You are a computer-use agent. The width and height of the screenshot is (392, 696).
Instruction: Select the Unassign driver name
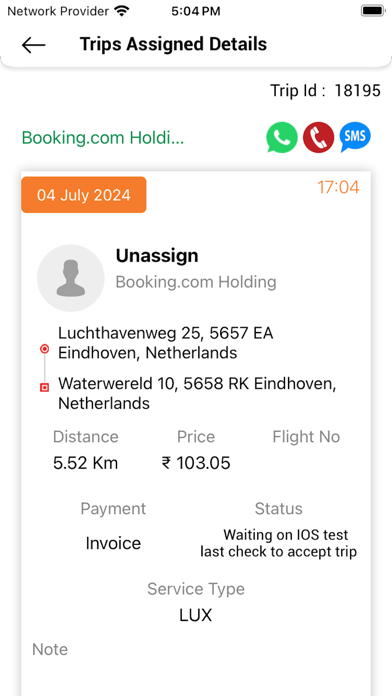pyautogui.click(x=157, y=256)
